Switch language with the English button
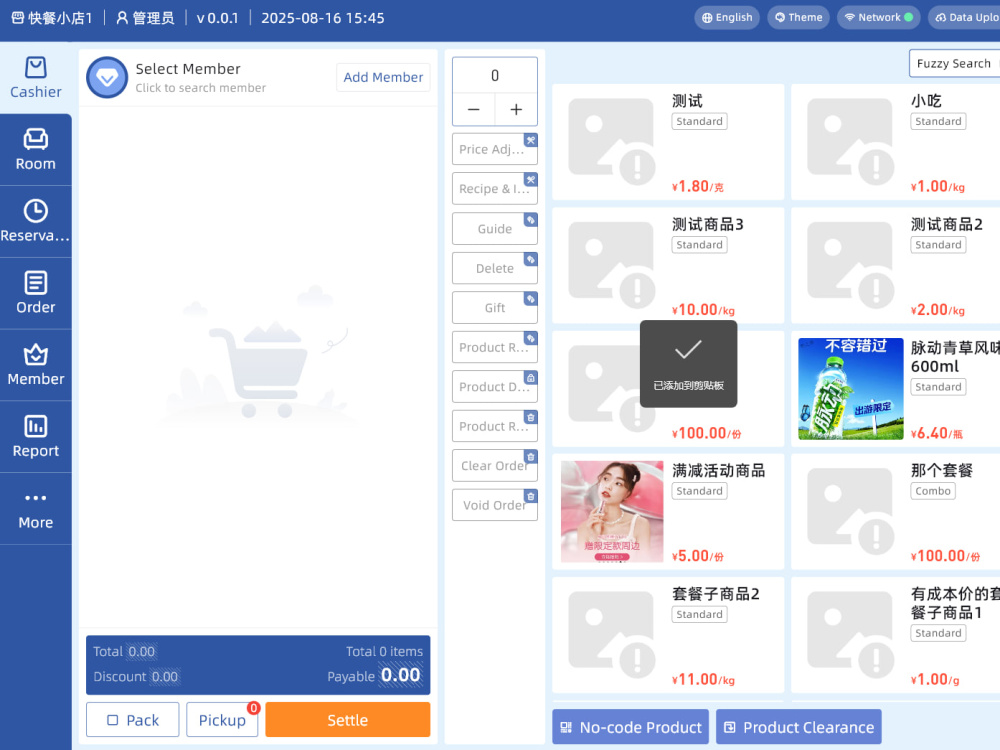Image resolution: width=1000 pixels, height=750 pixels. (727, 17)
